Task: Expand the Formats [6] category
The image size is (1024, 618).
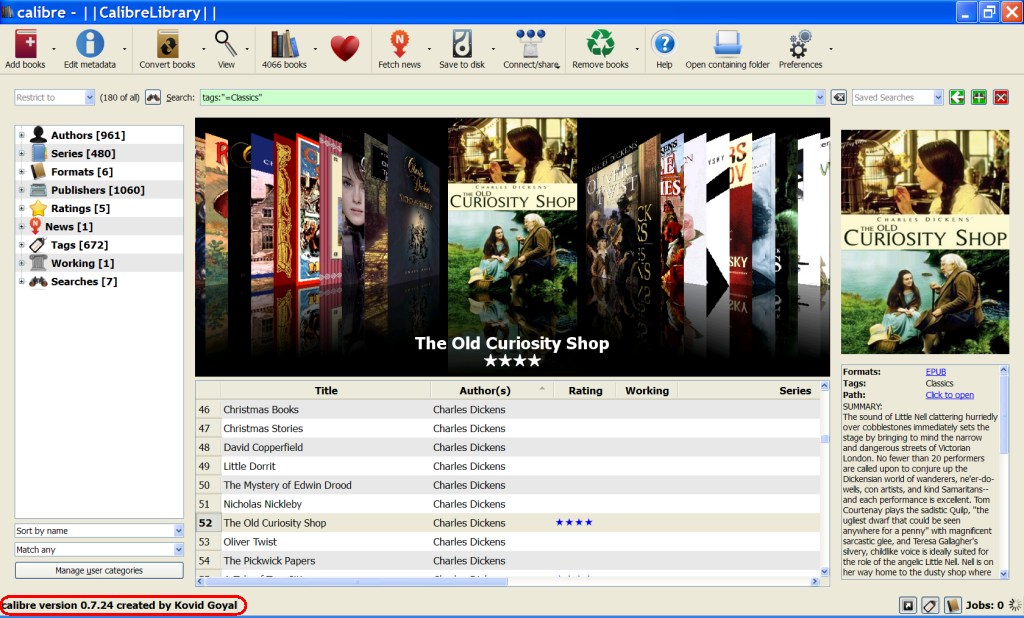Action: (22, 172)
